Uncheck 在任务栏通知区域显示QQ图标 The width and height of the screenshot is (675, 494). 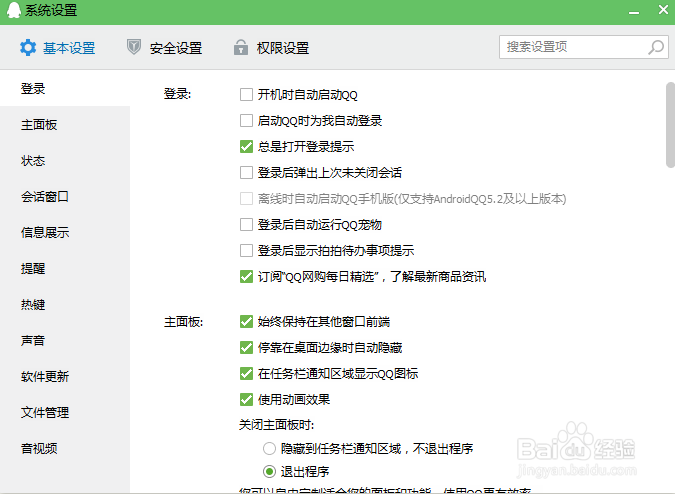click(x=246, y=374)
